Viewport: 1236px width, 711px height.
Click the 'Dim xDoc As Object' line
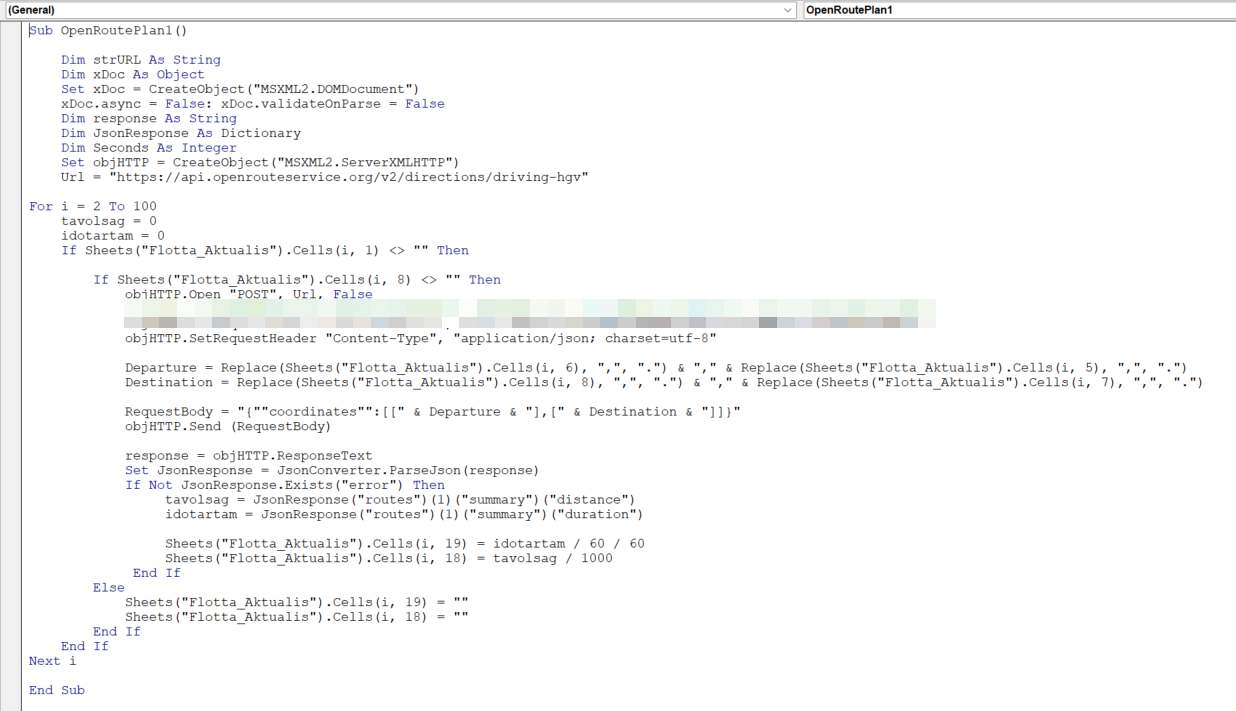tap(133, 74)
